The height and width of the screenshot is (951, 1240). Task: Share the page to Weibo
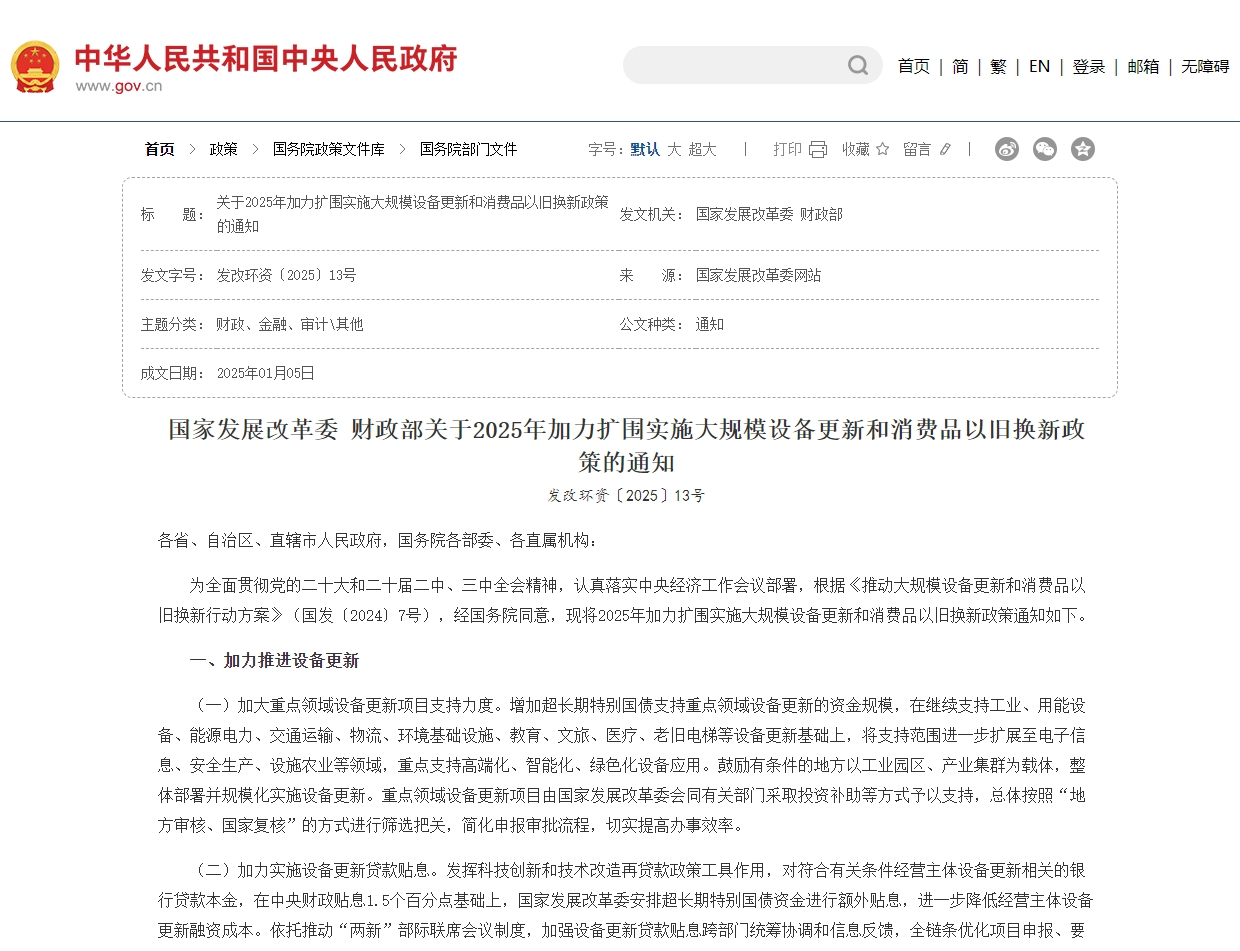point(1007,149)
